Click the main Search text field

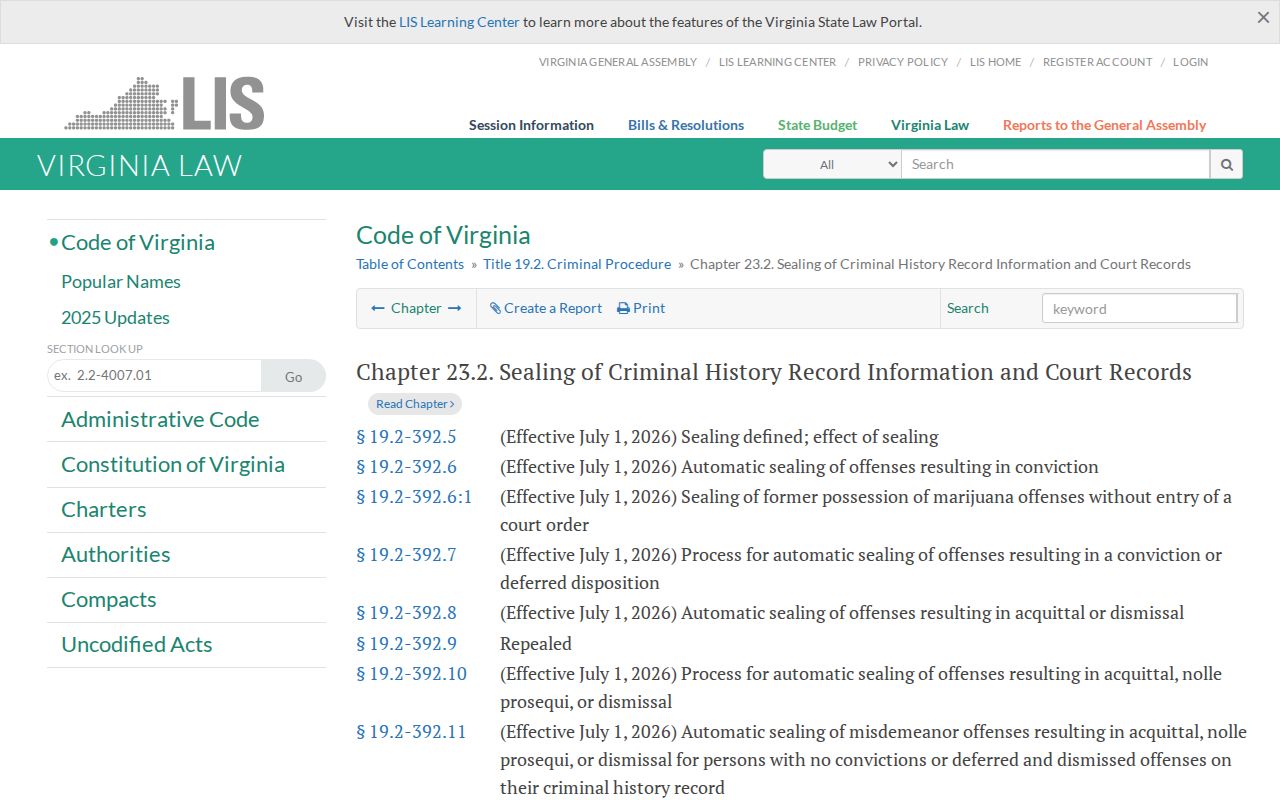point(1056,164)
